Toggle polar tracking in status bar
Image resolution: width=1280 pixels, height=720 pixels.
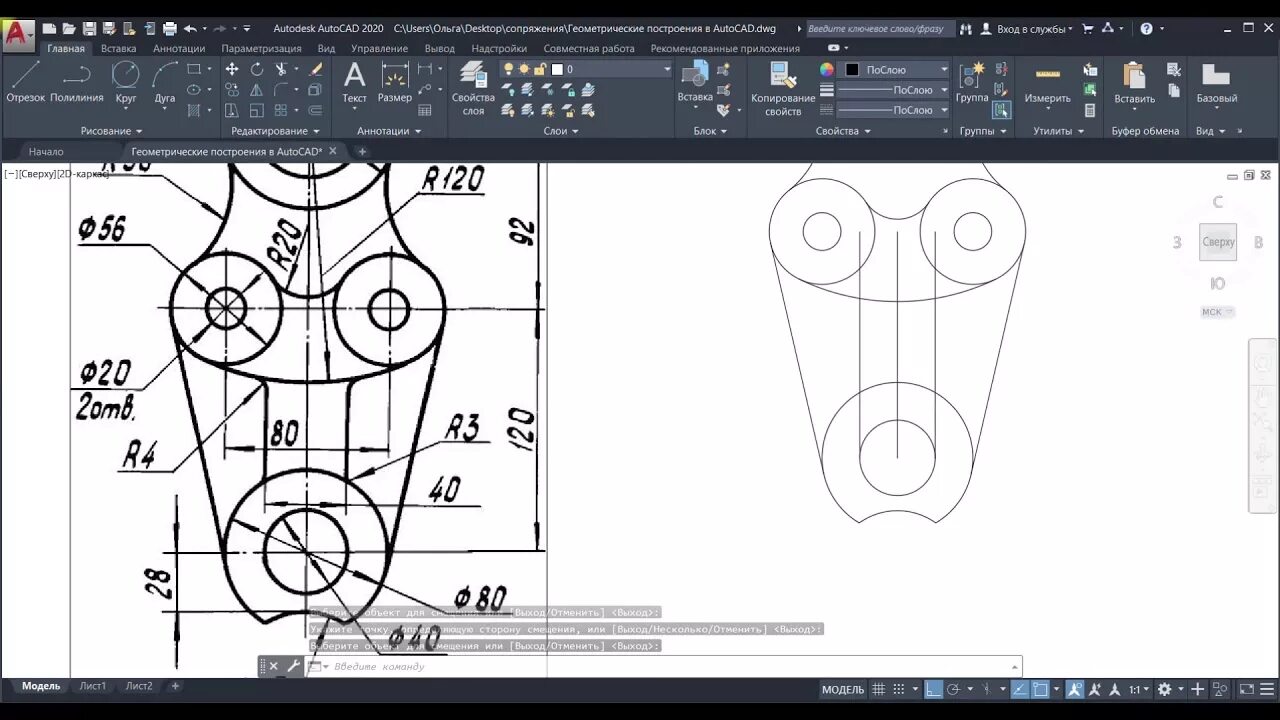click(954, 689)
